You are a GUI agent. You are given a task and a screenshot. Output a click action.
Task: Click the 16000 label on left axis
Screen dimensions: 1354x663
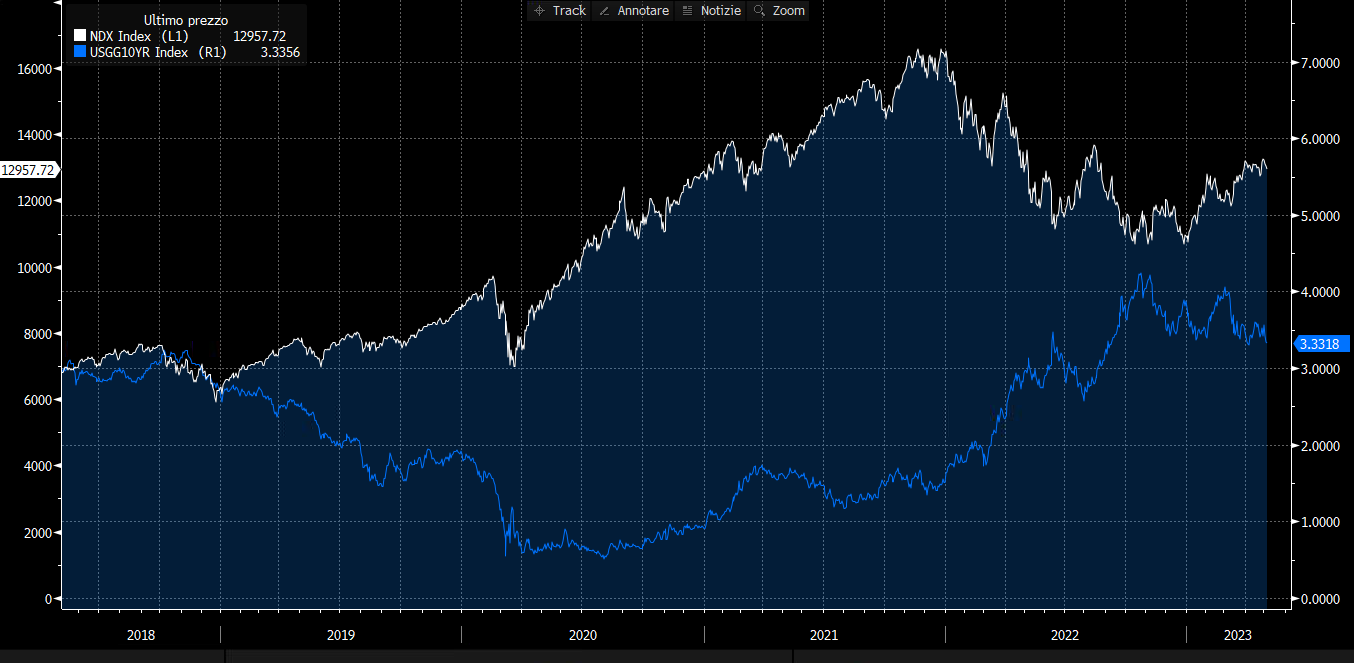click(x=32, y=68)
